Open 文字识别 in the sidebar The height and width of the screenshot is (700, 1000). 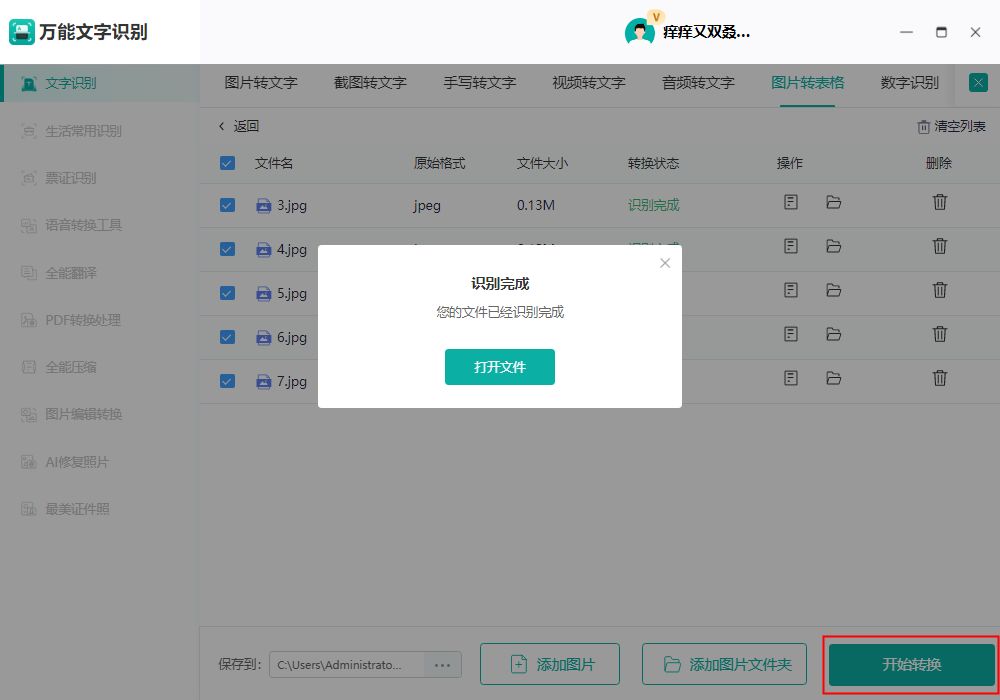click(99, 83)
